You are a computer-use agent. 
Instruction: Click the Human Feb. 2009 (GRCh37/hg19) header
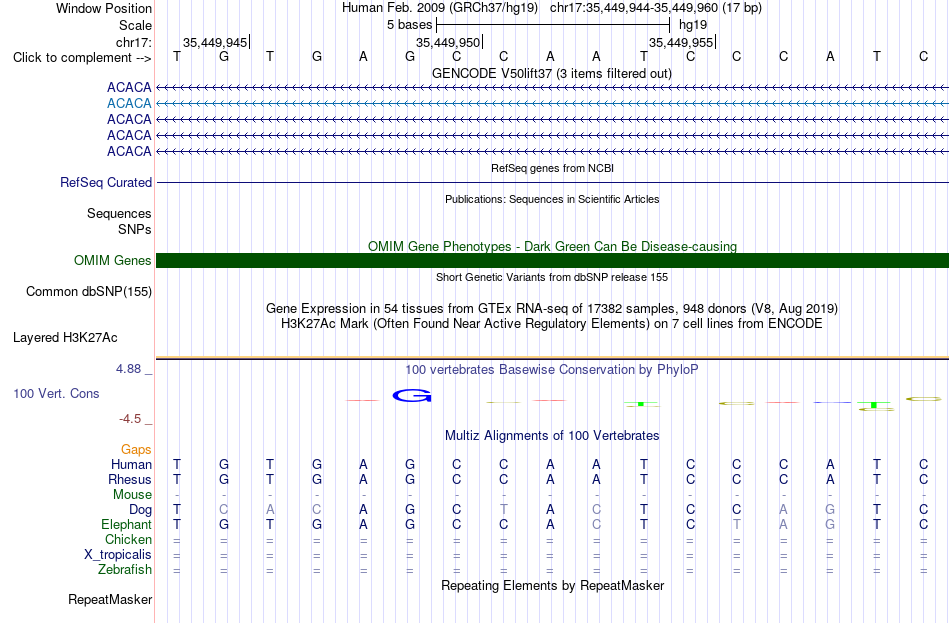click(440, 8)
